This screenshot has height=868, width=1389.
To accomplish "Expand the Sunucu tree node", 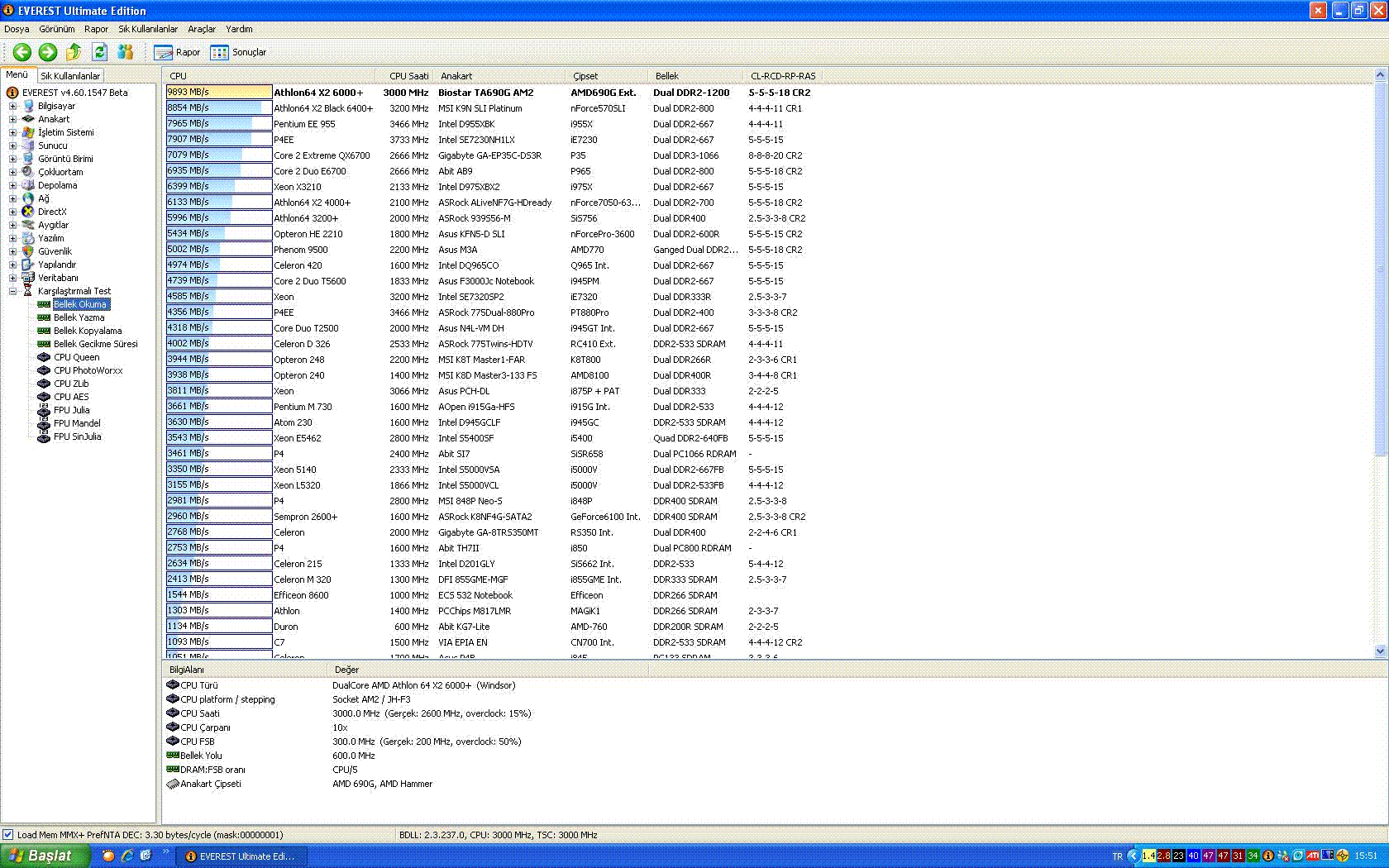I will click(x=12, y=145).
